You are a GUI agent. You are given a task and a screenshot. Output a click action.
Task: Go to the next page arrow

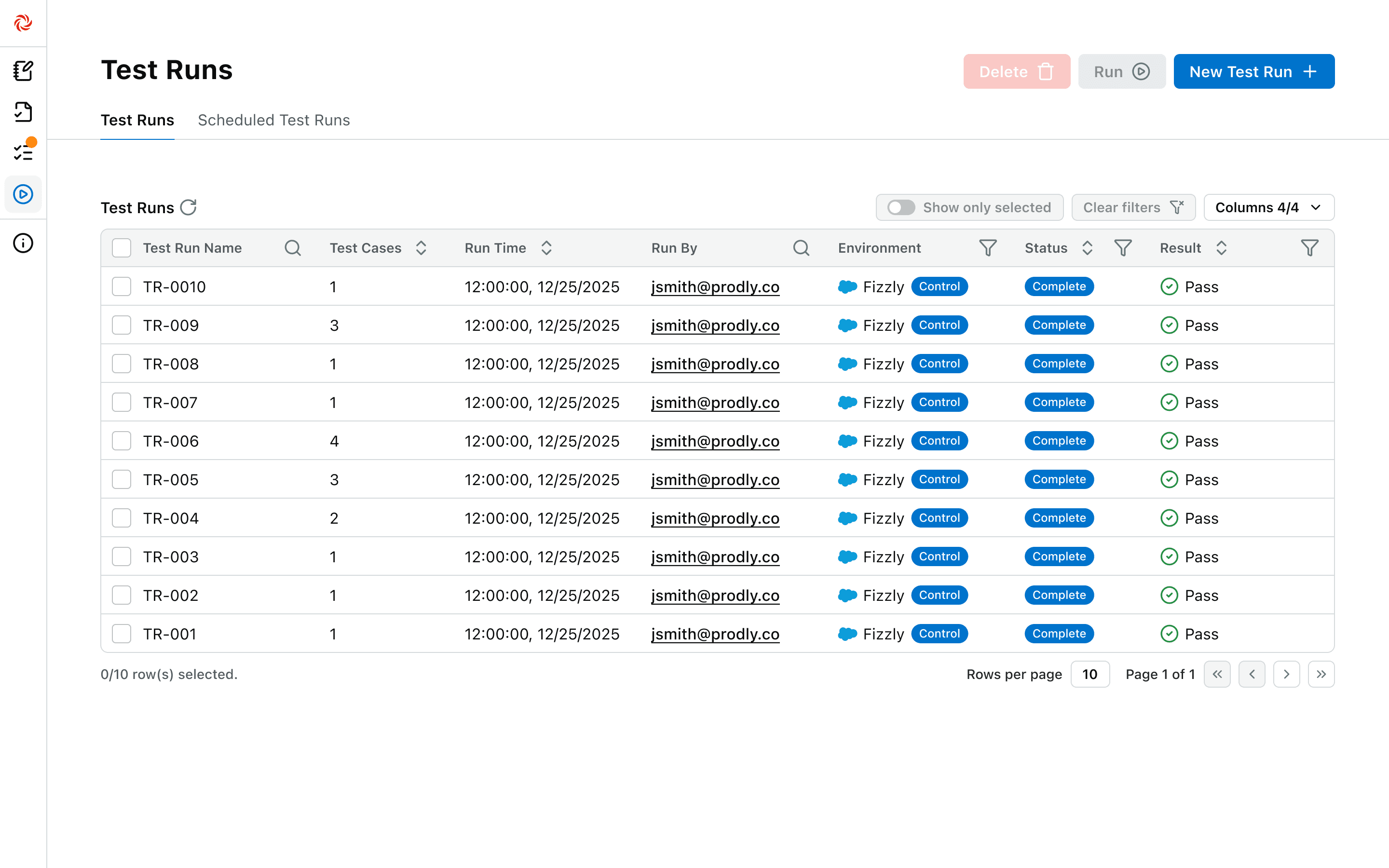(x=1286, y=674)
